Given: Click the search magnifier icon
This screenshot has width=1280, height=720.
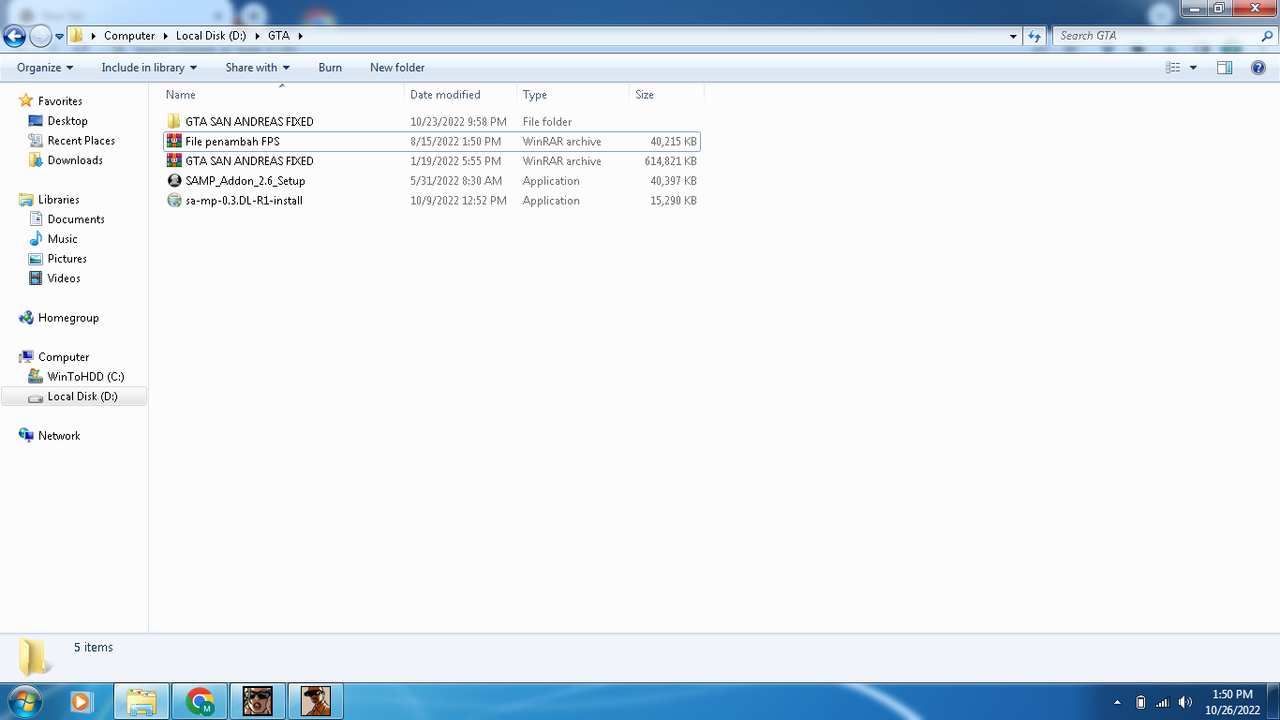Looking at the screenshot, I should click(x=1267, y=36).
